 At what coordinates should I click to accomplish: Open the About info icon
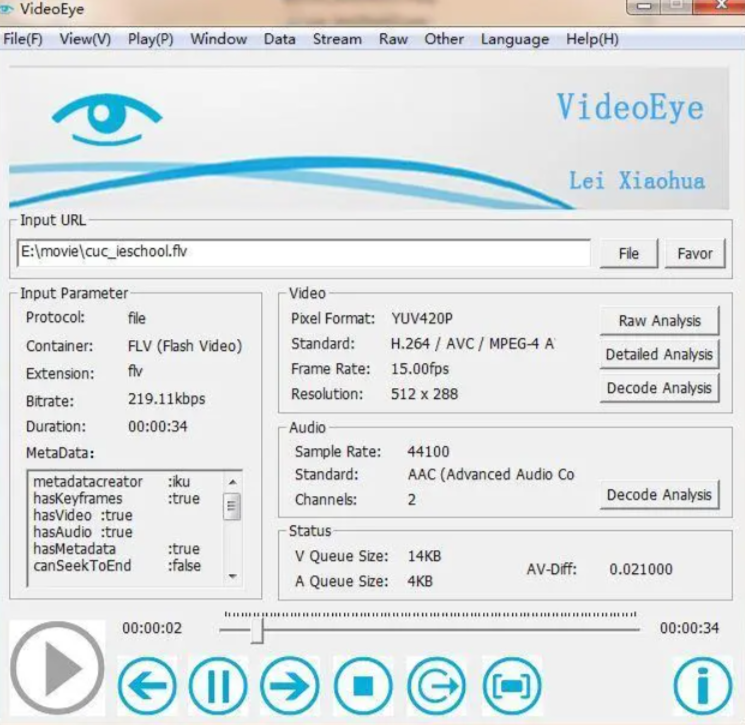[702, 686]
